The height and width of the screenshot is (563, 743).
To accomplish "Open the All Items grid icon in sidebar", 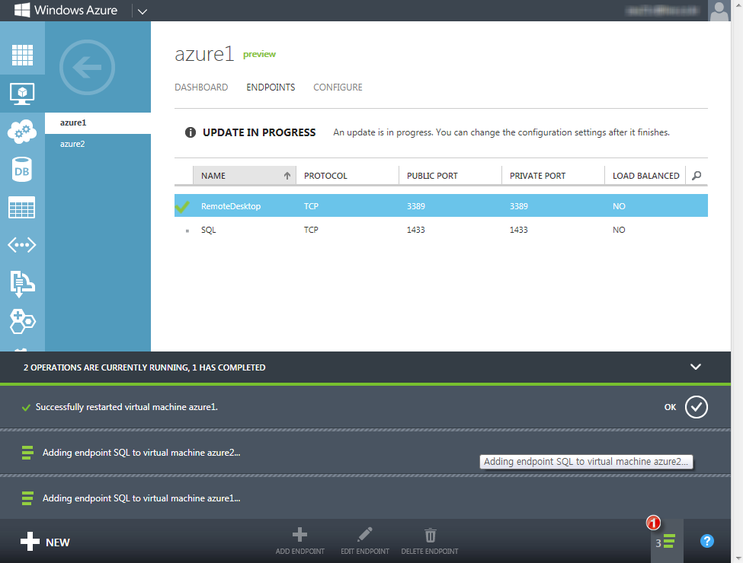I will 22,55.
